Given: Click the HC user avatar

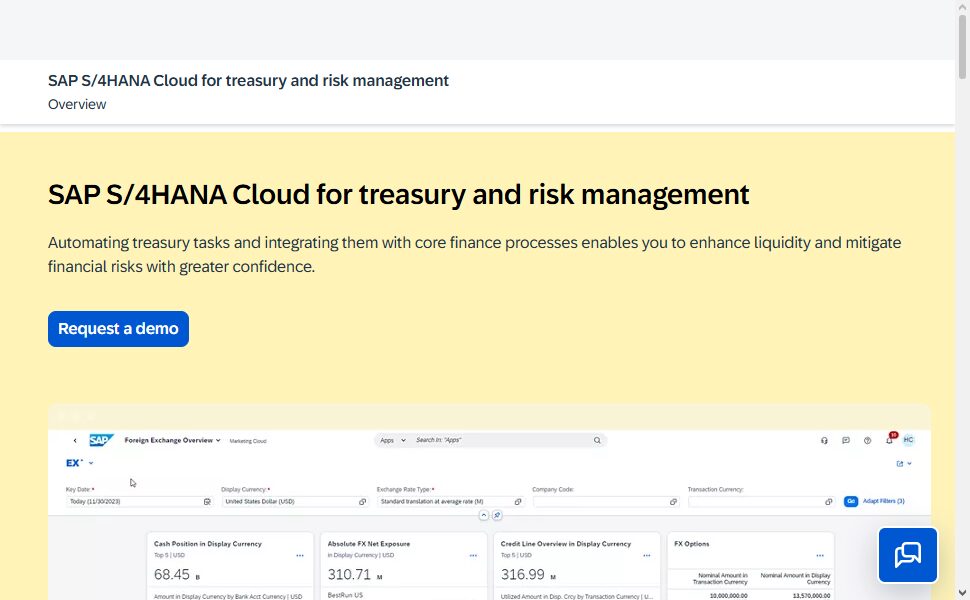Looking at the screenshot, I should [908, 440].
